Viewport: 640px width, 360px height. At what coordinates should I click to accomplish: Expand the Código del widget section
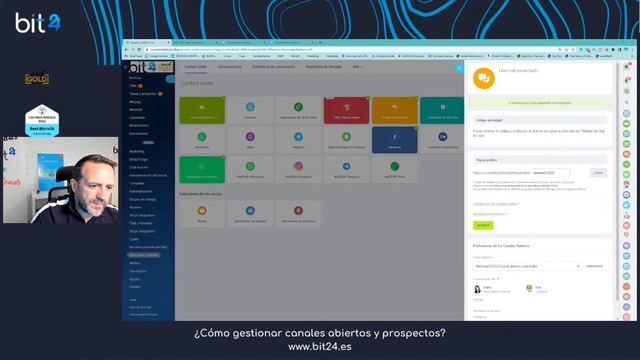tap(540, 120)
